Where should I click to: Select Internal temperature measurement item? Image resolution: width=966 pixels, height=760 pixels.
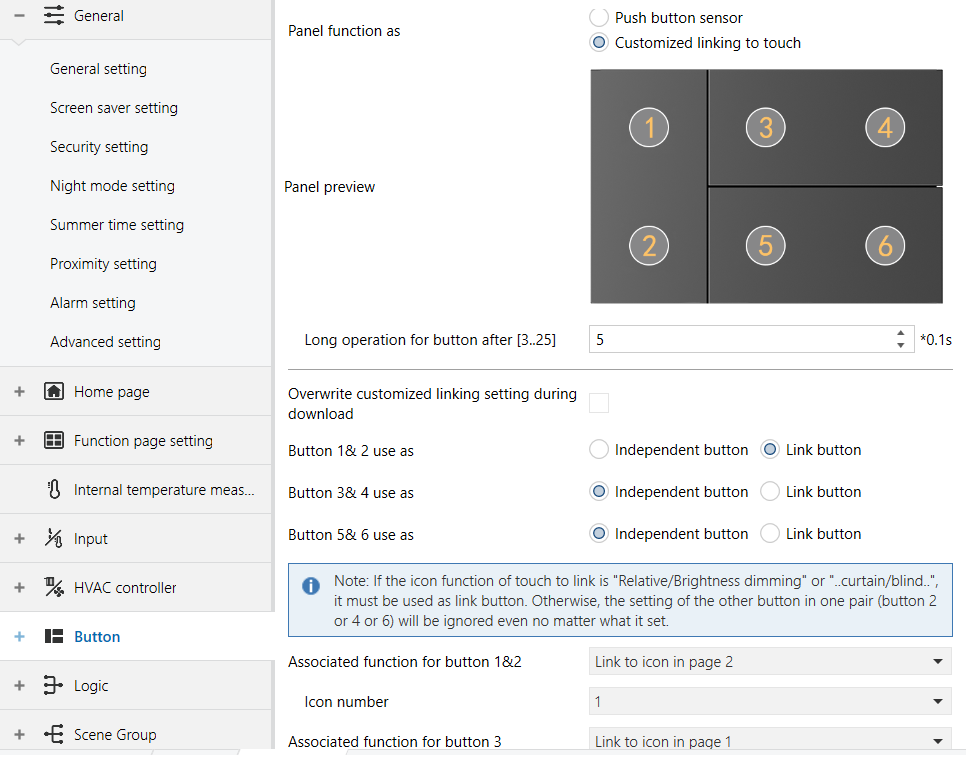click(164, 490)
